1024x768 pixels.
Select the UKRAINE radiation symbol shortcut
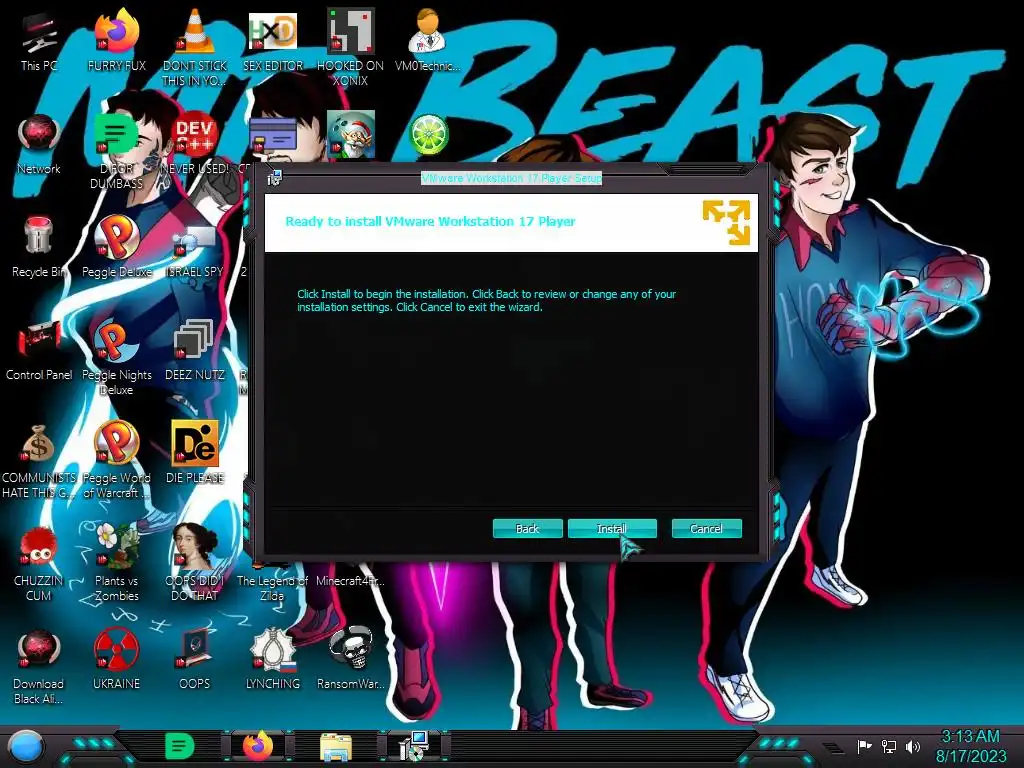point(116,658)
